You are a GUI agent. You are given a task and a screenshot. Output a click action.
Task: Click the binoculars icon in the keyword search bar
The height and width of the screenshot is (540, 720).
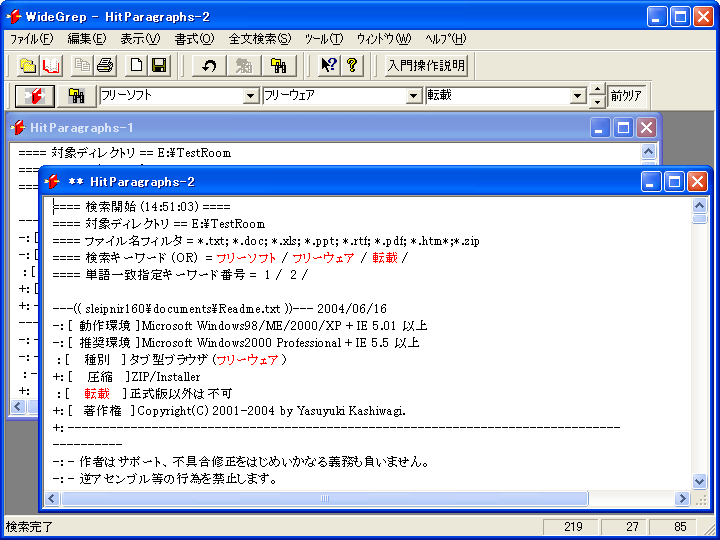(76, 96)
